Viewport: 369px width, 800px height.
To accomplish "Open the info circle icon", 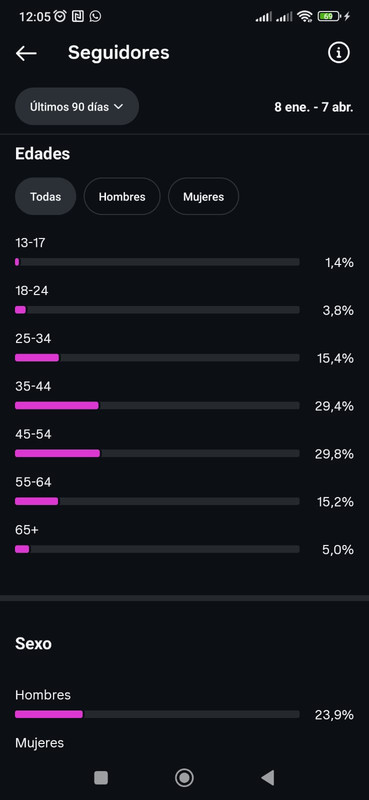I will (x=339, y=53).
